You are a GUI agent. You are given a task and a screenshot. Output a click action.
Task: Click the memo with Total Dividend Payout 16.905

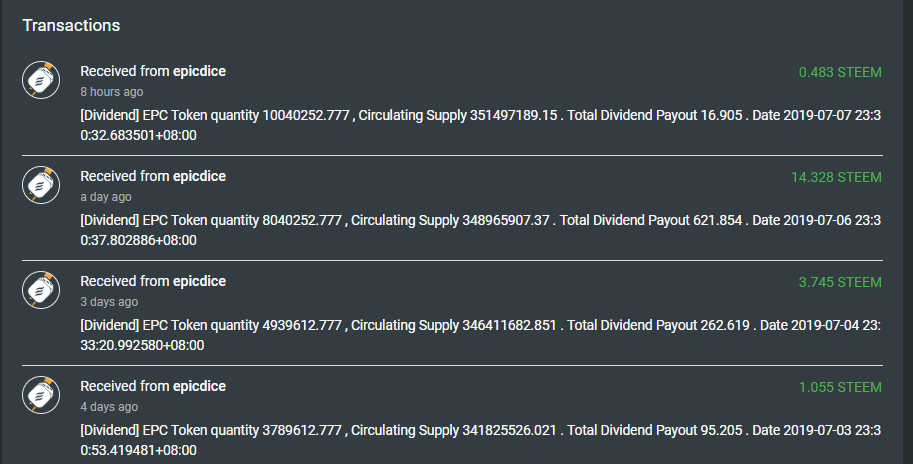click(480, 125)
